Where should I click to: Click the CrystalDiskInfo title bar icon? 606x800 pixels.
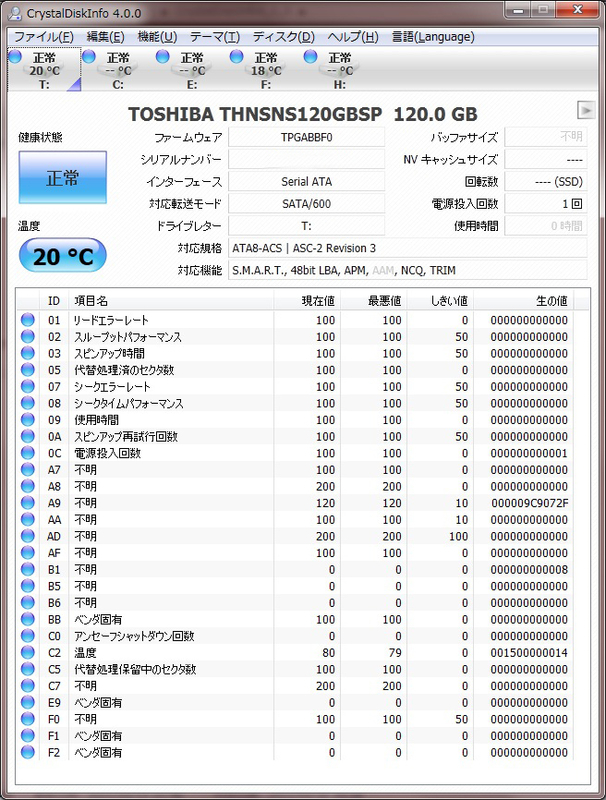[16, 13]
